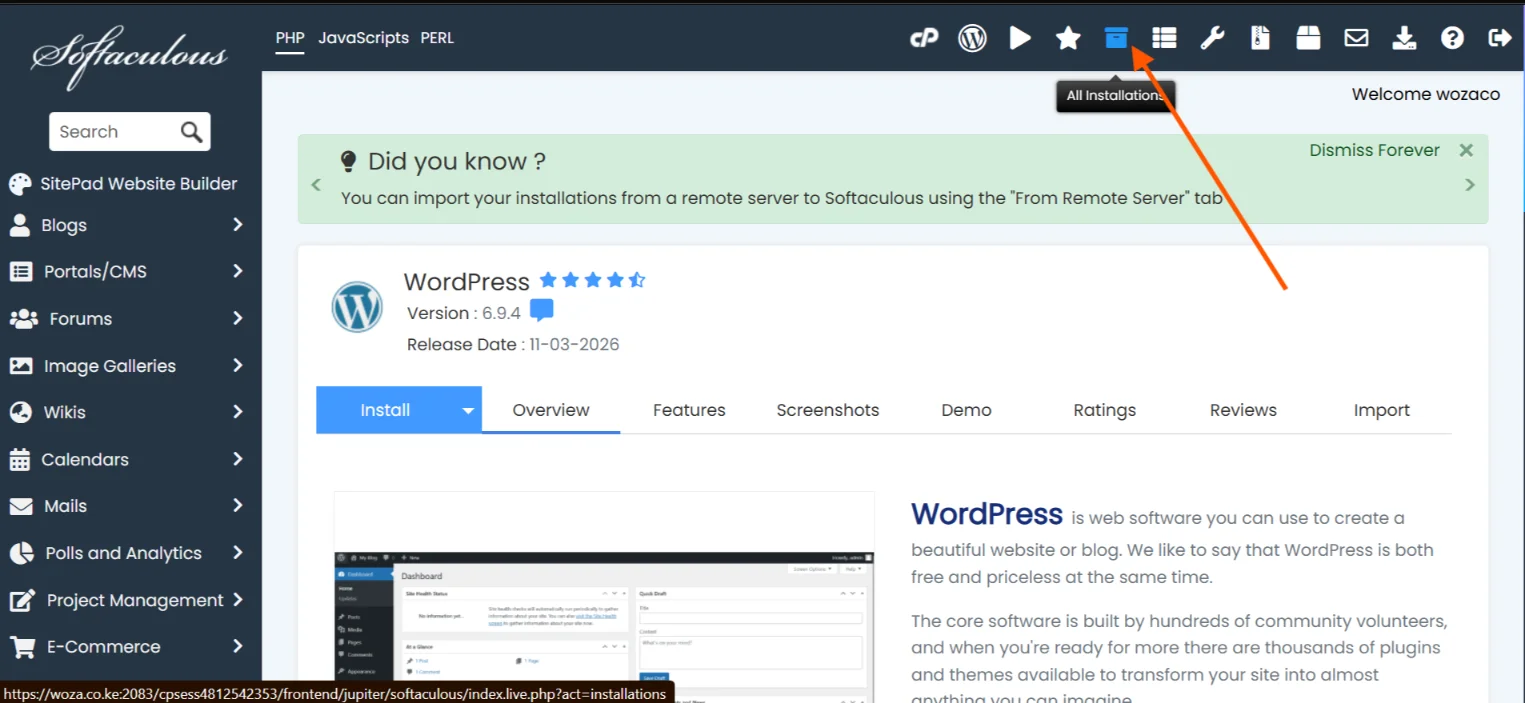1525x703 pixels.
Task: Dismiss the tip banner forever
Action: pos(1373,150)
